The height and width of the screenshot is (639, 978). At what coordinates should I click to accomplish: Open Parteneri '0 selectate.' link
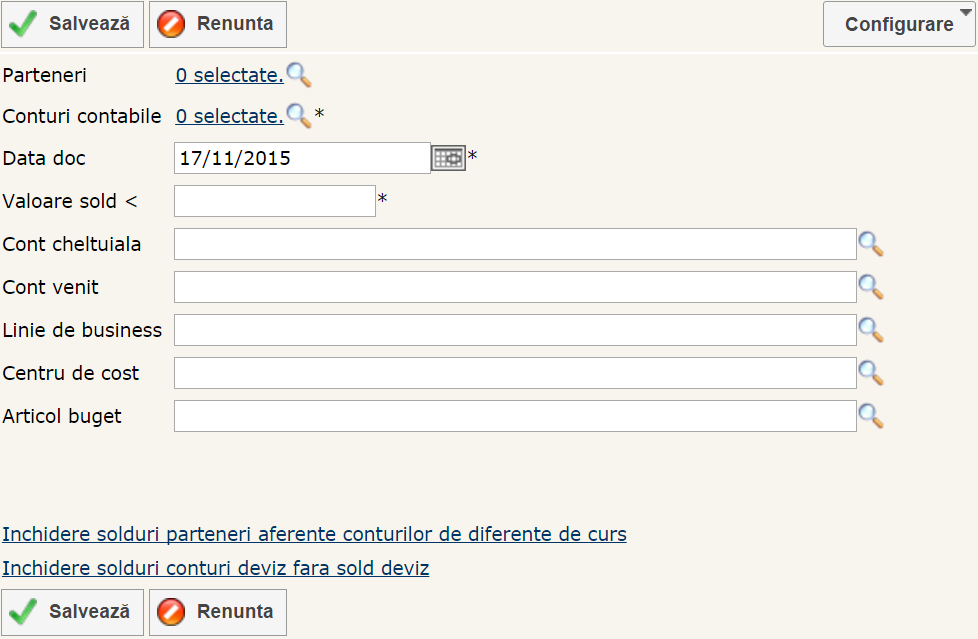[x=229, y=75]
